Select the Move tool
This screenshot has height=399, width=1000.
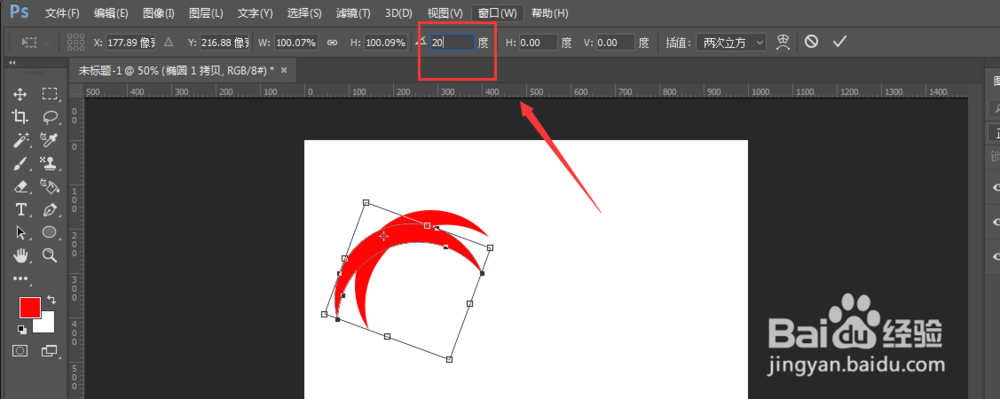coord(20,94)
